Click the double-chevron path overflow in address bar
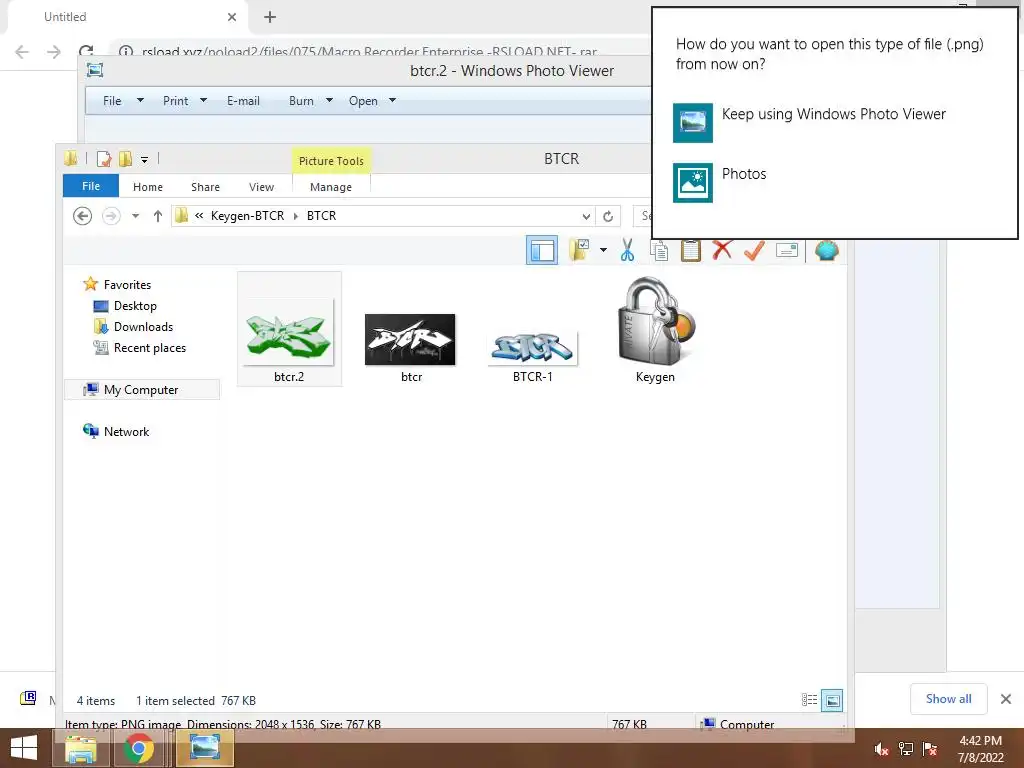Viewport: 1024px width, 768px height. 199,216
